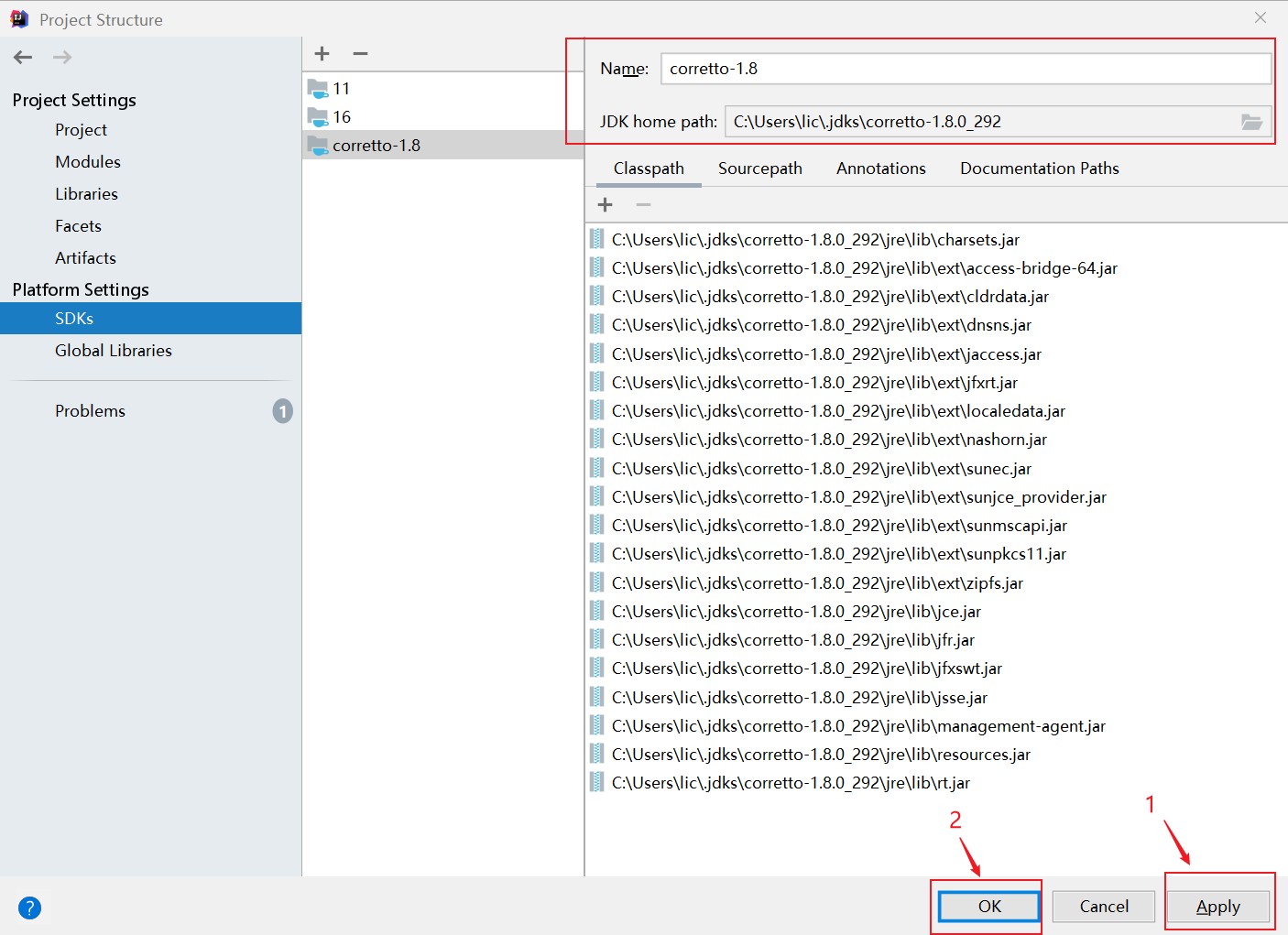The width and height of the screenshot is (1288, 935).
Task: Click the SDK 11 folder icon
Action: coord(318,89)
